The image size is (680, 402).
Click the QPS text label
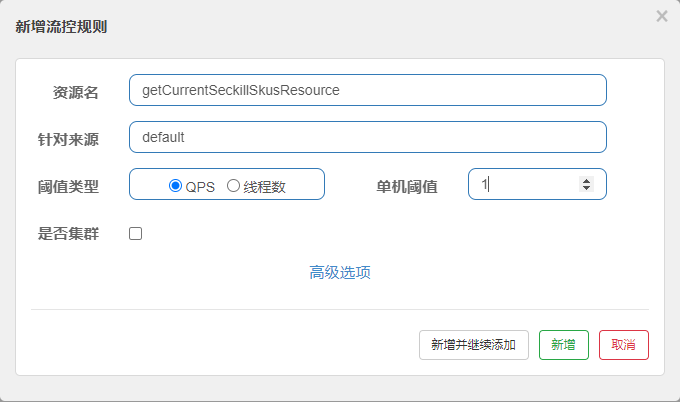200,187
